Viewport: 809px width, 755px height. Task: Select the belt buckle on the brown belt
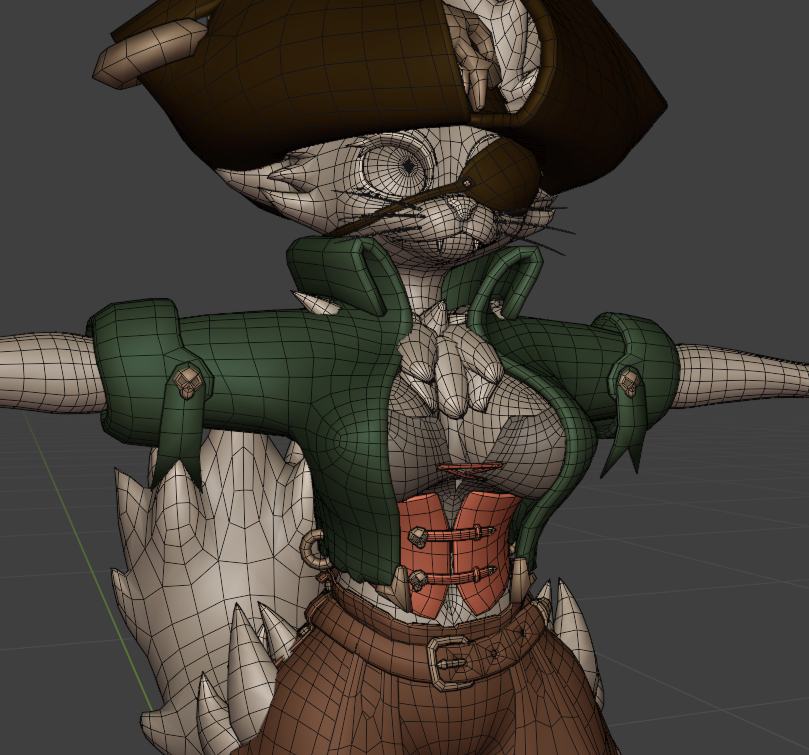(x=450, y=662)
